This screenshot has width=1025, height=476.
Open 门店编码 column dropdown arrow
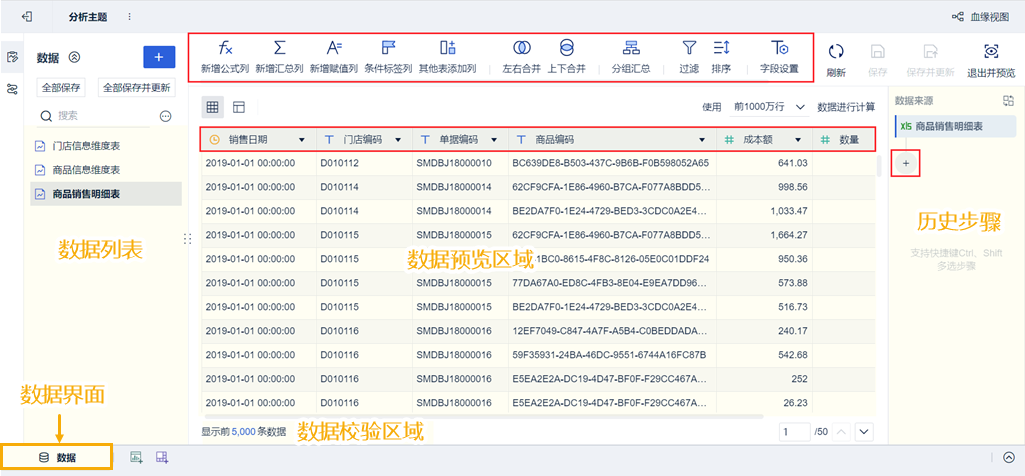pos(397,140)
